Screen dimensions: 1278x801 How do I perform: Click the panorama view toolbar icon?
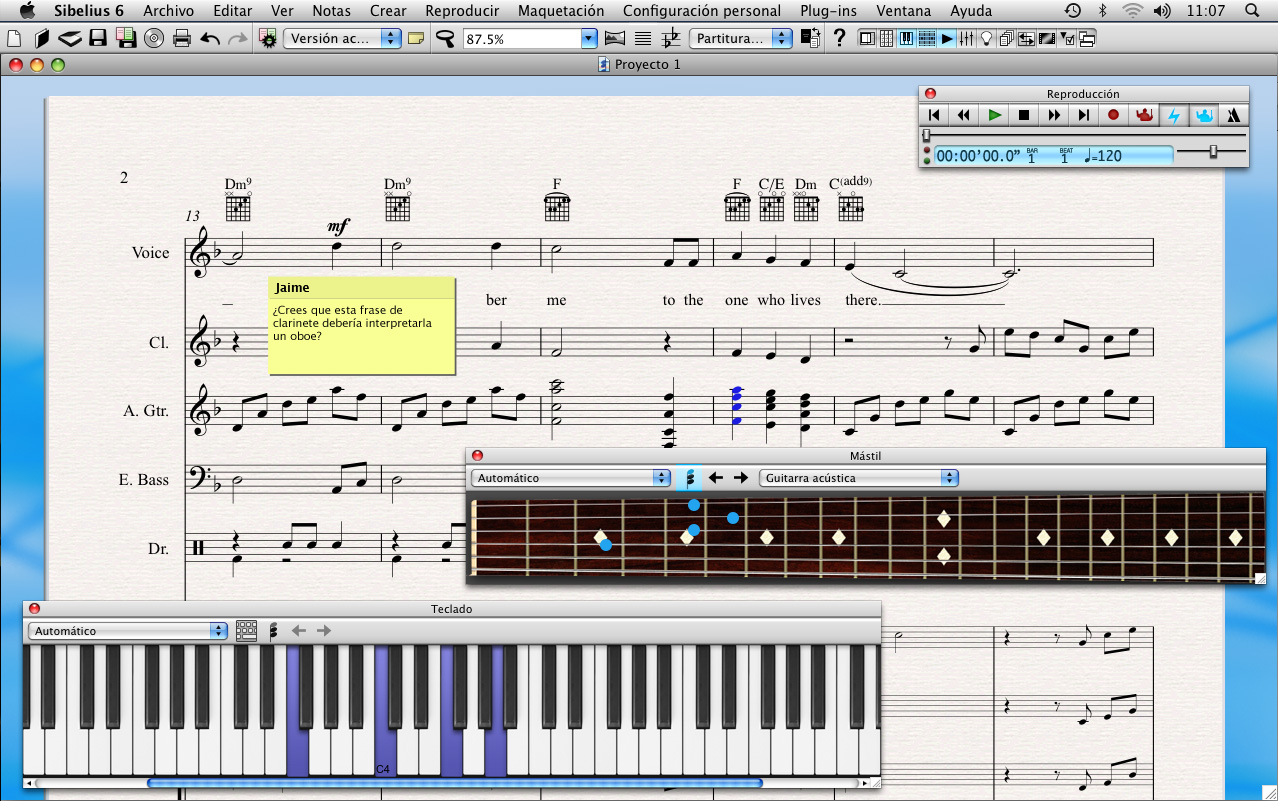click(615, 39)
